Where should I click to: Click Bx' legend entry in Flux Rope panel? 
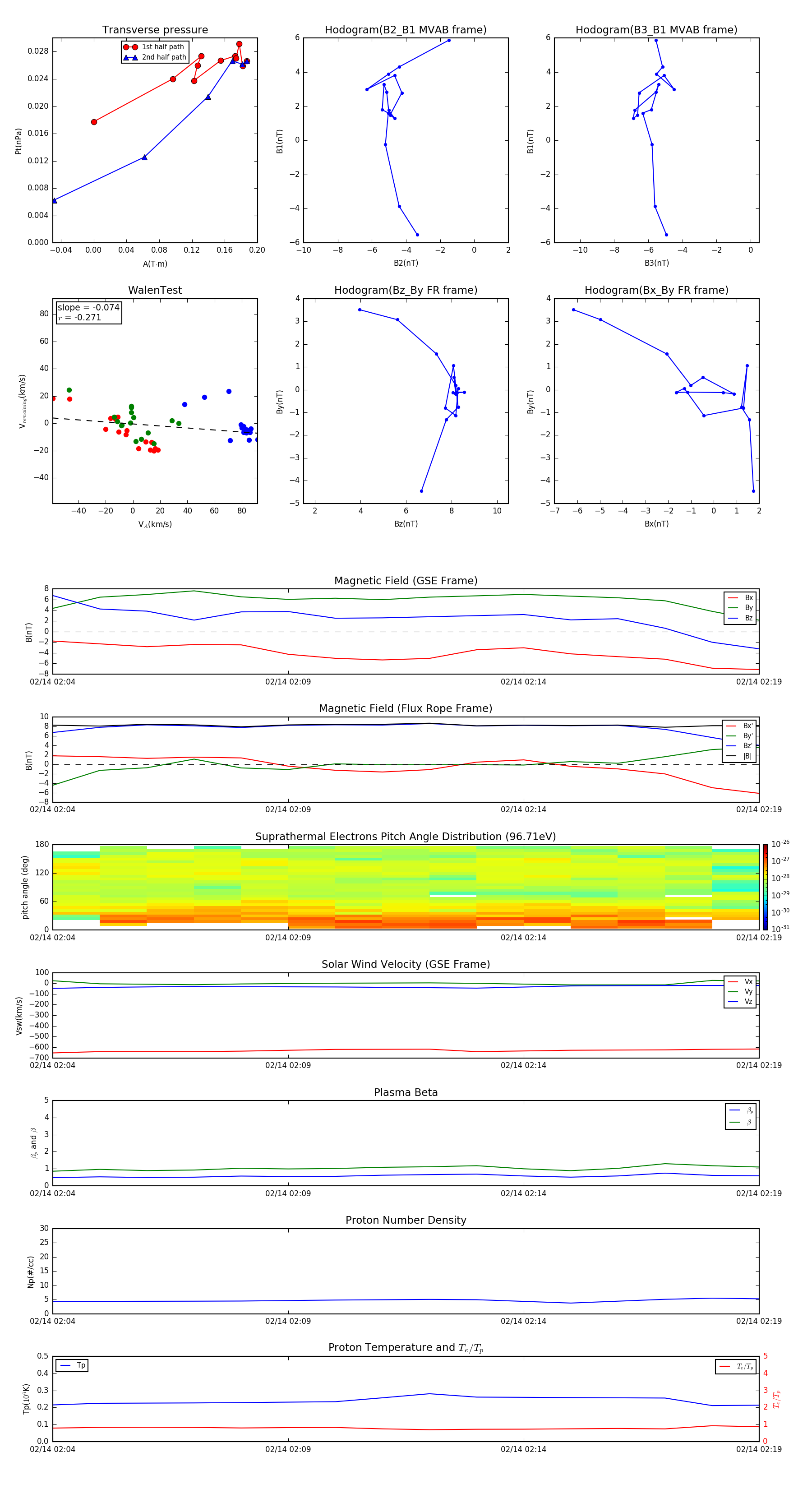click(739, 726)
